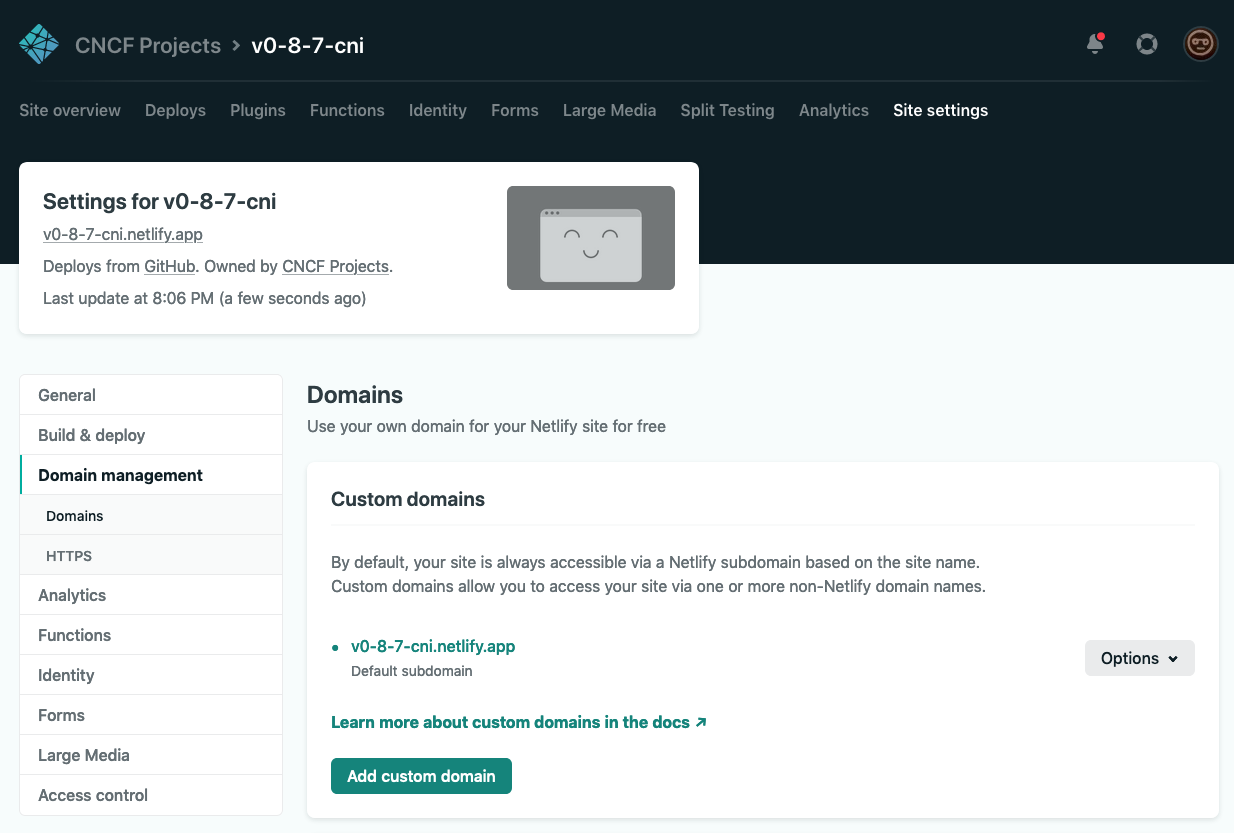
Task: Open Identity in the sidebar
Action: (x=151, y=675)
